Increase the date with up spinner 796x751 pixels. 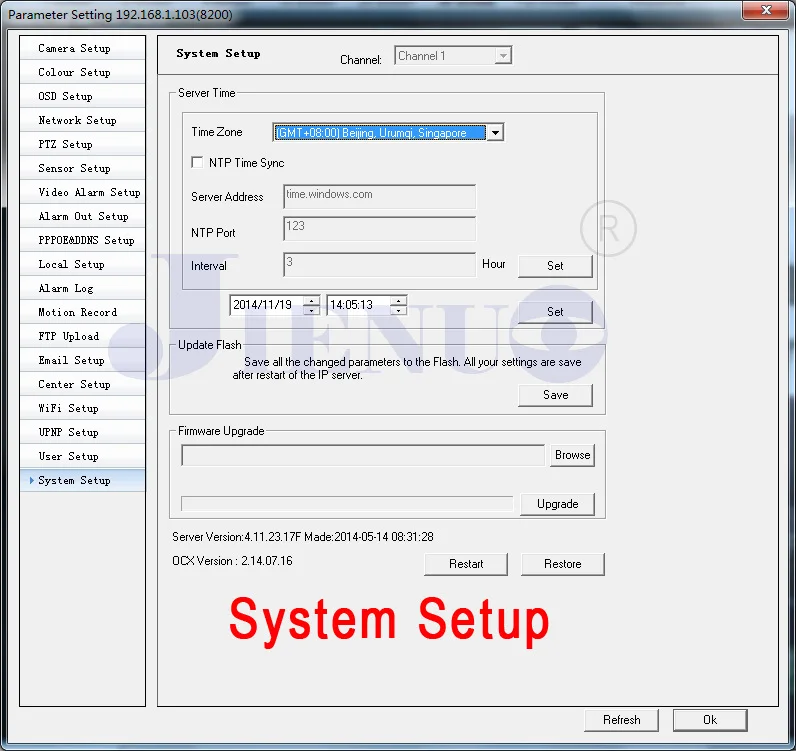point(311,300)
